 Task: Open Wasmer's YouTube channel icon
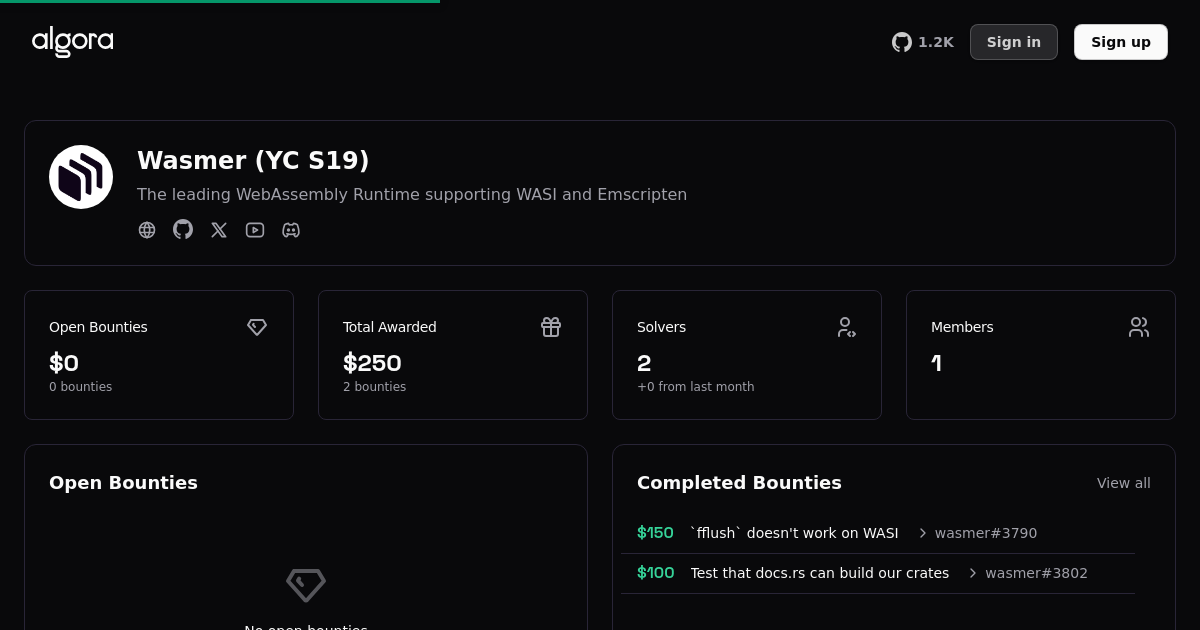[255, 230]
